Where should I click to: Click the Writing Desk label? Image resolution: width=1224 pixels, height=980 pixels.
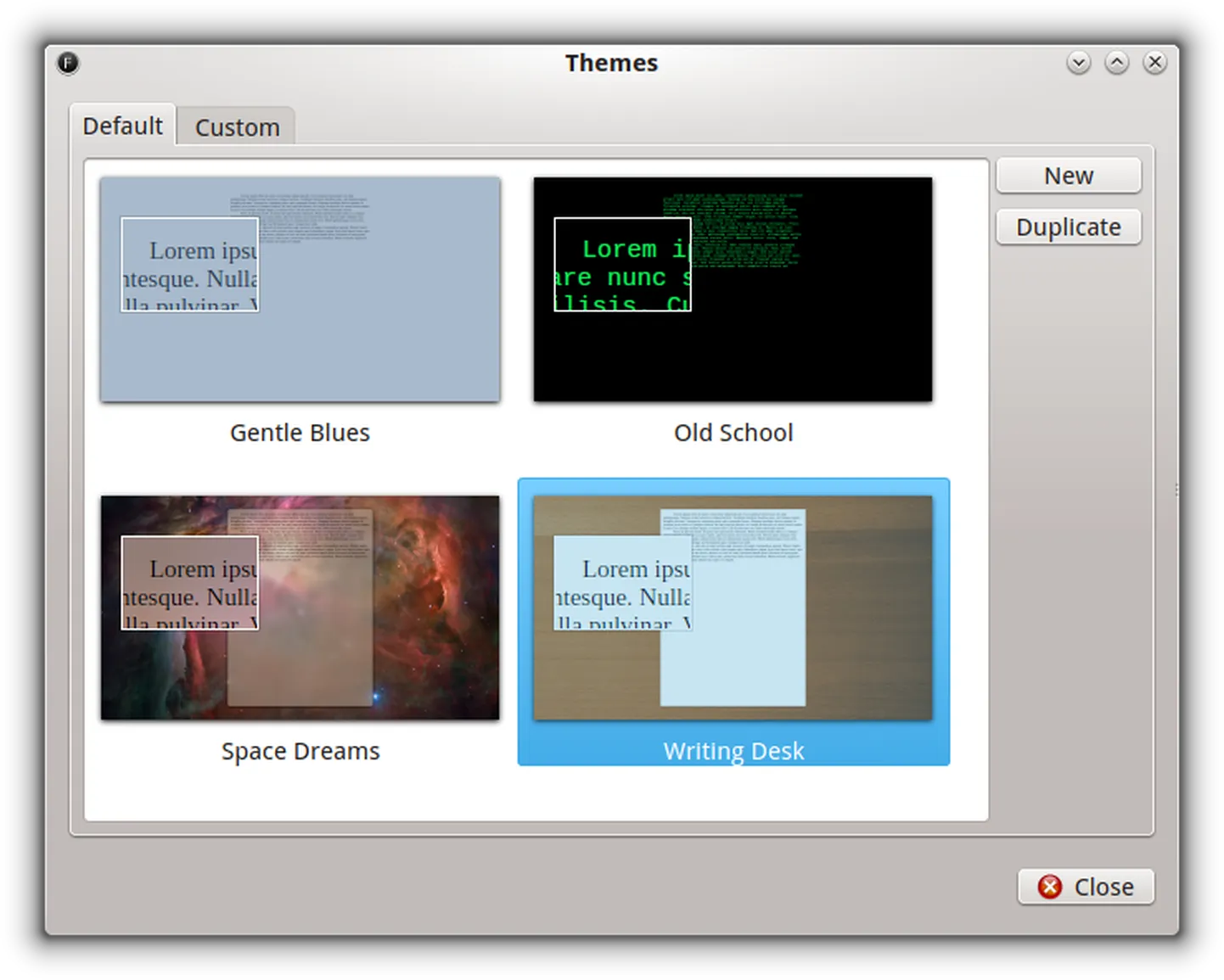pyautogui.click(x=733, y=752)
